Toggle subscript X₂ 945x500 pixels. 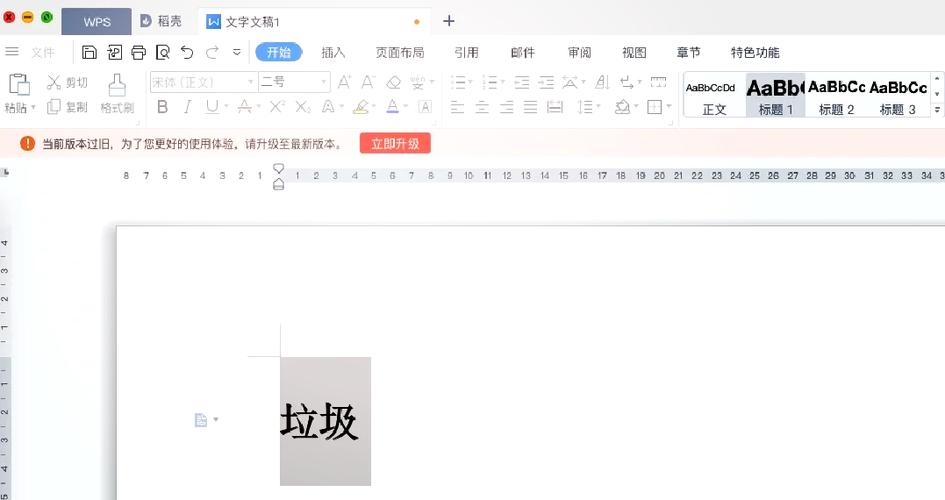[303, 107]
